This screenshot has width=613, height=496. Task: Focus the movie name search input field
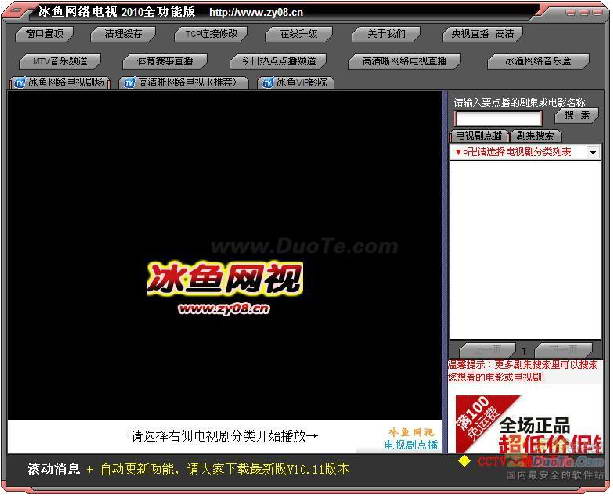click(498, 118)
